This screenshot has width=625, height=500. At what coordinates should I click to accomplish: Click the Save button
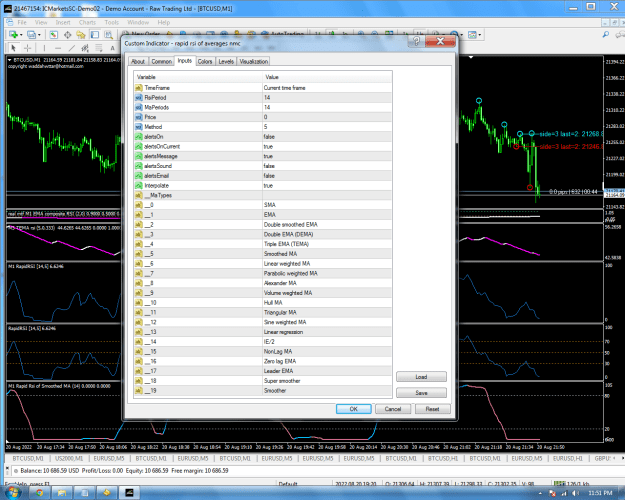(x=421, y=393)
